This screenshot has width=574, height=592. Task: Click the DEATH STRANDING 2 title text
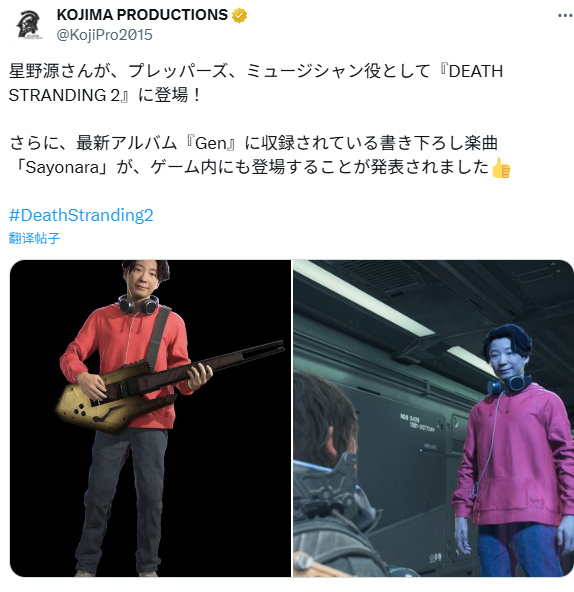256,83
